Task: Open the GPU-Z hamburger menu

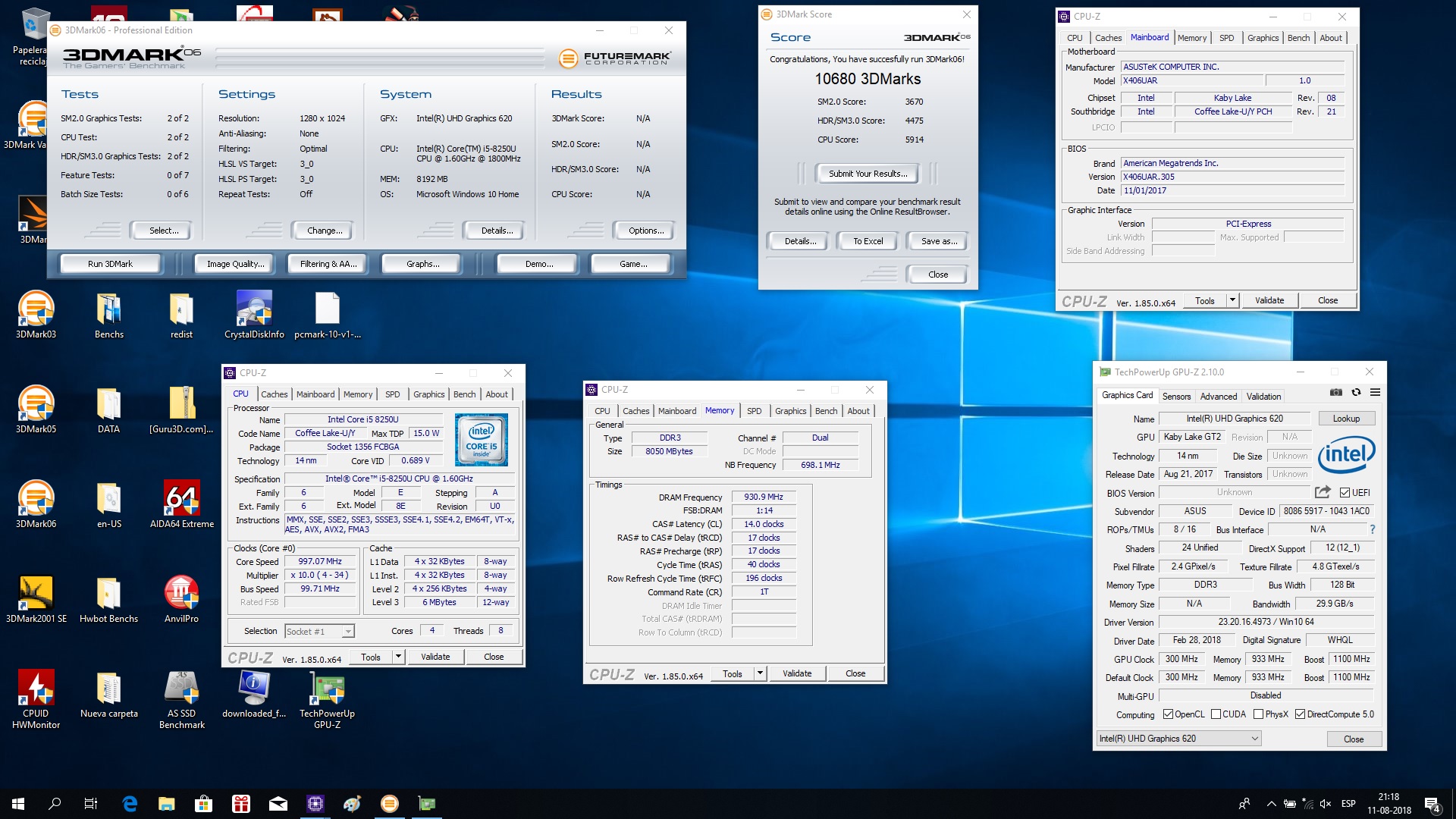Action: 1375,393
